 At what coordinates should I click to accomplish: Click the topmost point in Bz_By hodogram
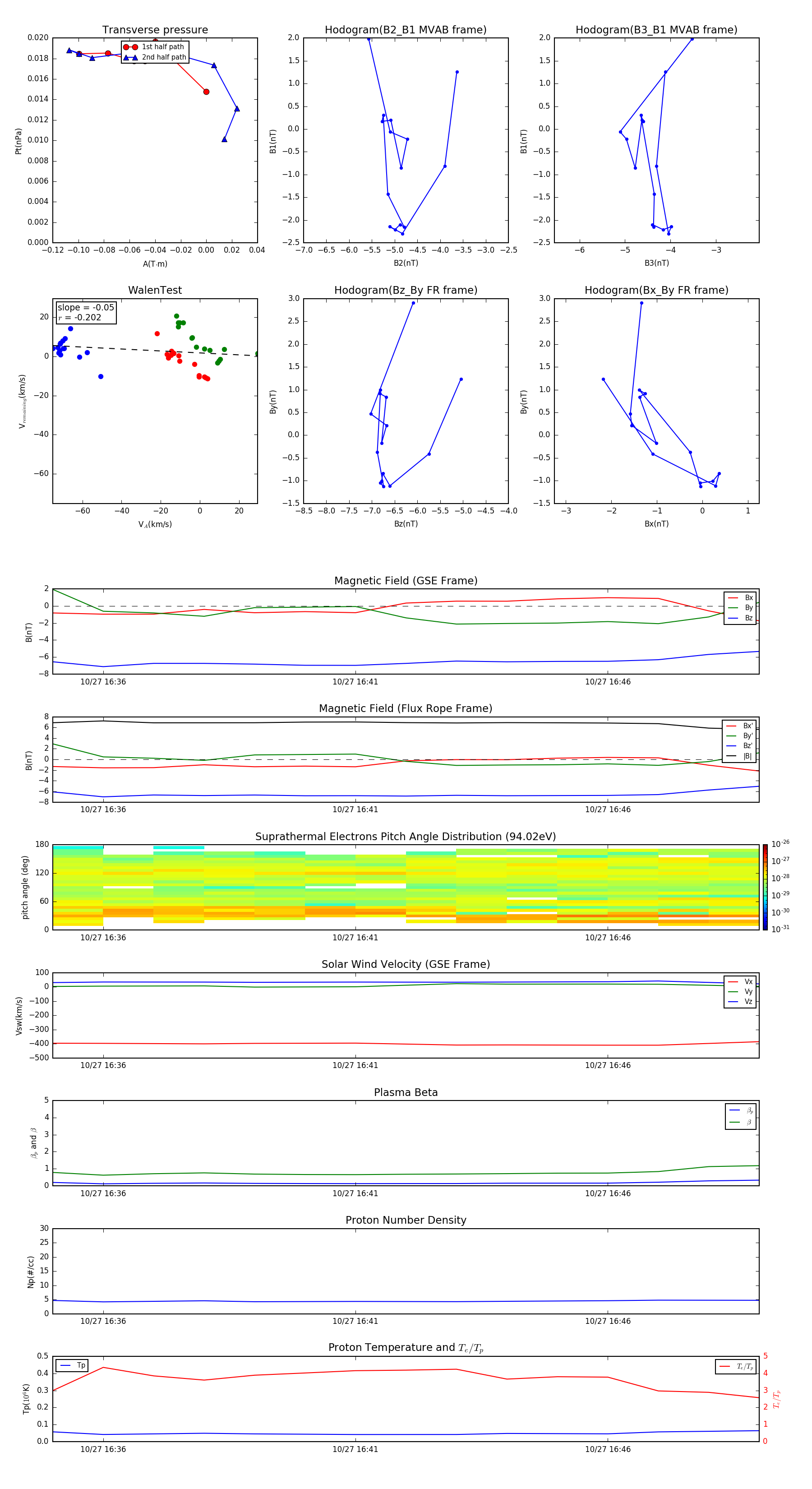point(413,303)
